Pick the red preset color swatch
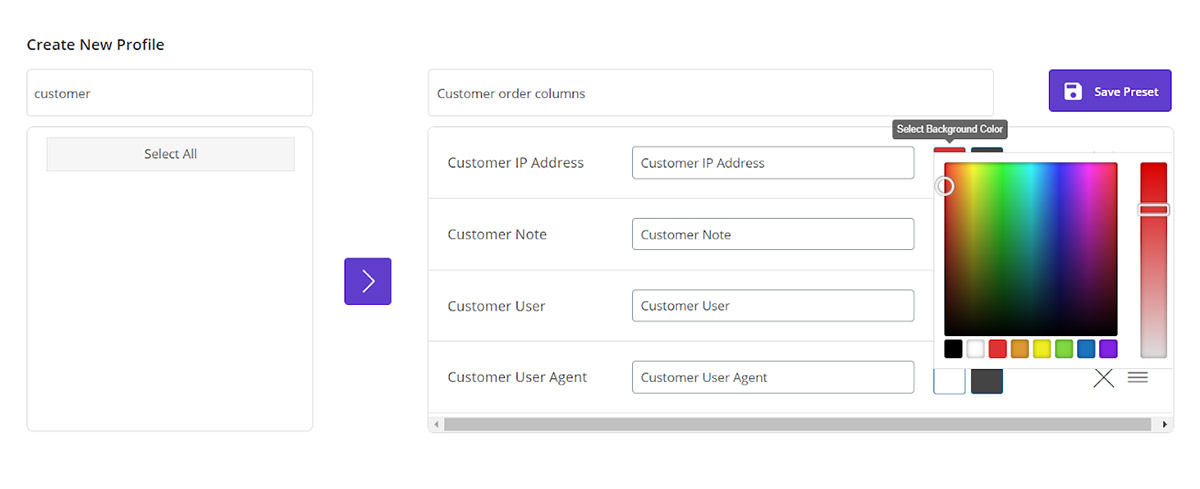The image size is (1200, 489). (997, 349)
